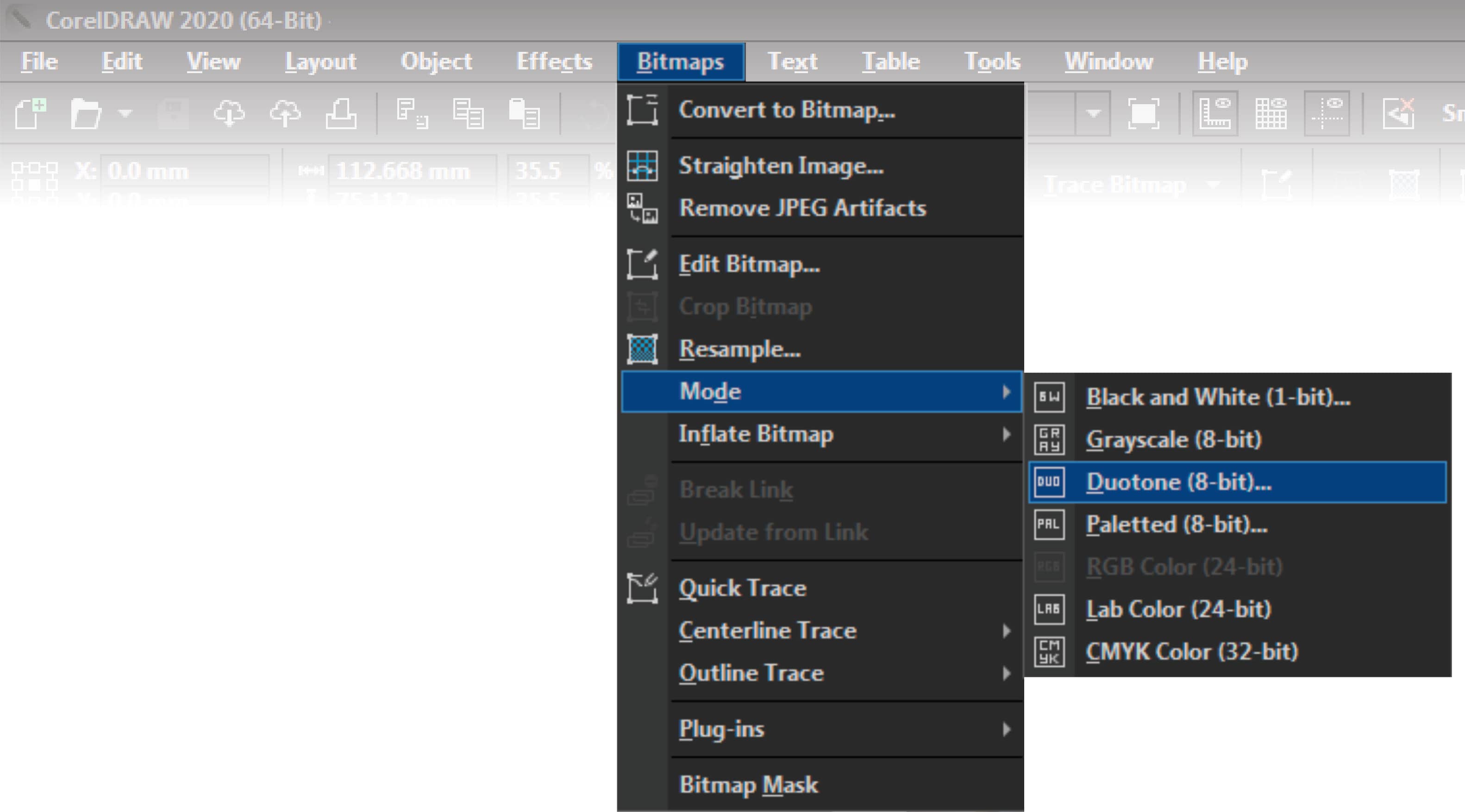Click the New document icon
The width and height of the screenshot is (1465, 812).
pos(30,114)
